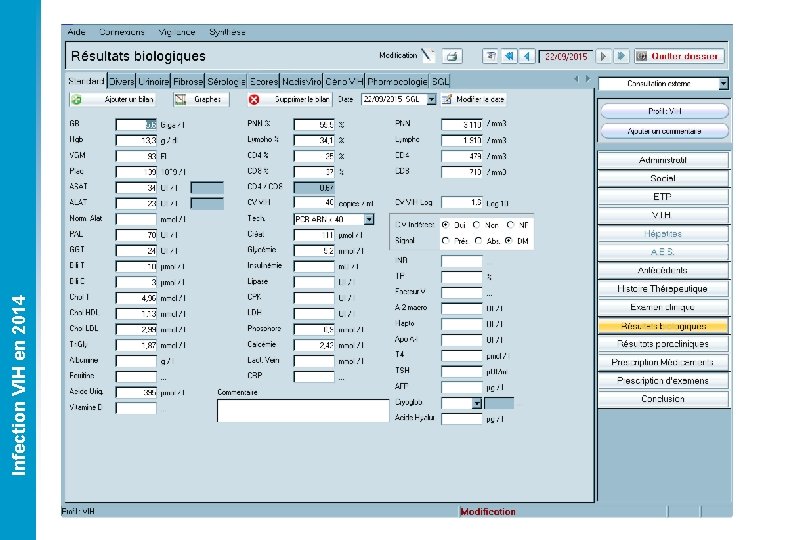The width and height of the screenshot is (810, 540).
Task: Open the Consultation externe dropdown
Action: pyautogui.click(x=724, y=83)
